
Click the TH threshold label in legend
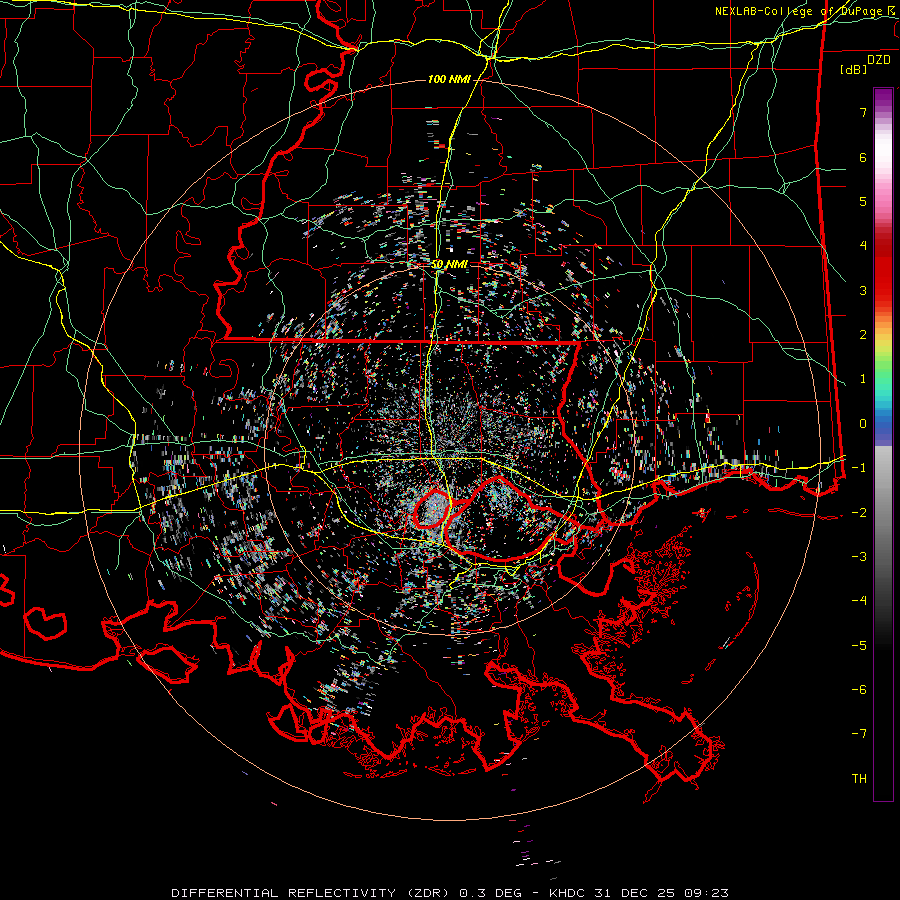point(859,779)
